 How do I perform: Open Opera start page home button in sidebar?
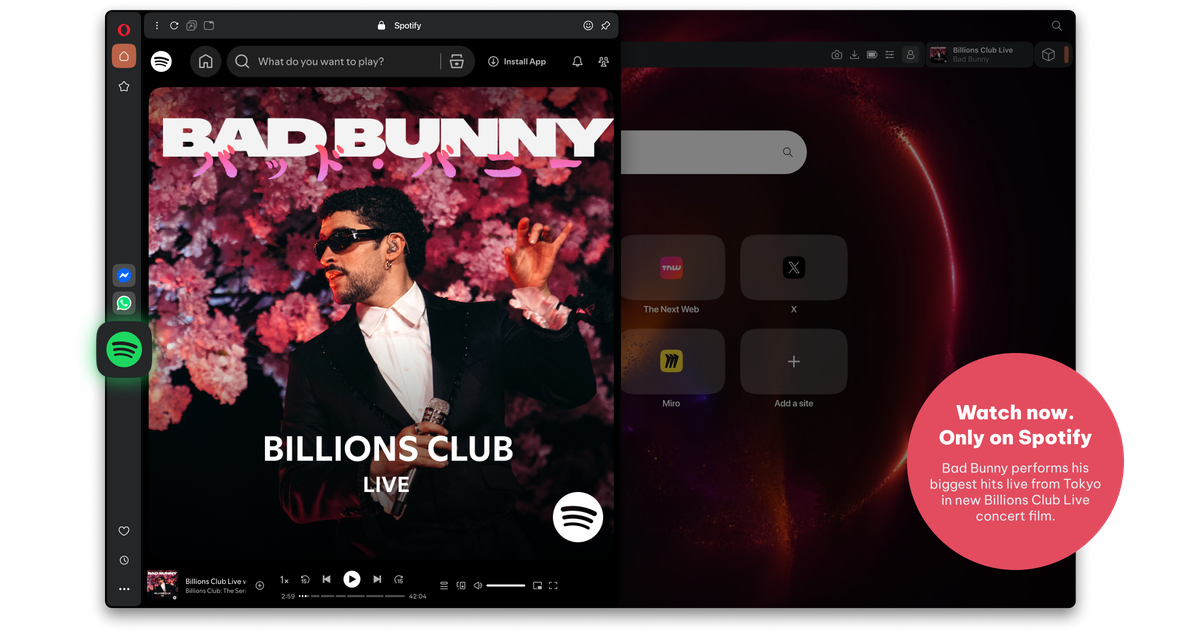(124, 56)
